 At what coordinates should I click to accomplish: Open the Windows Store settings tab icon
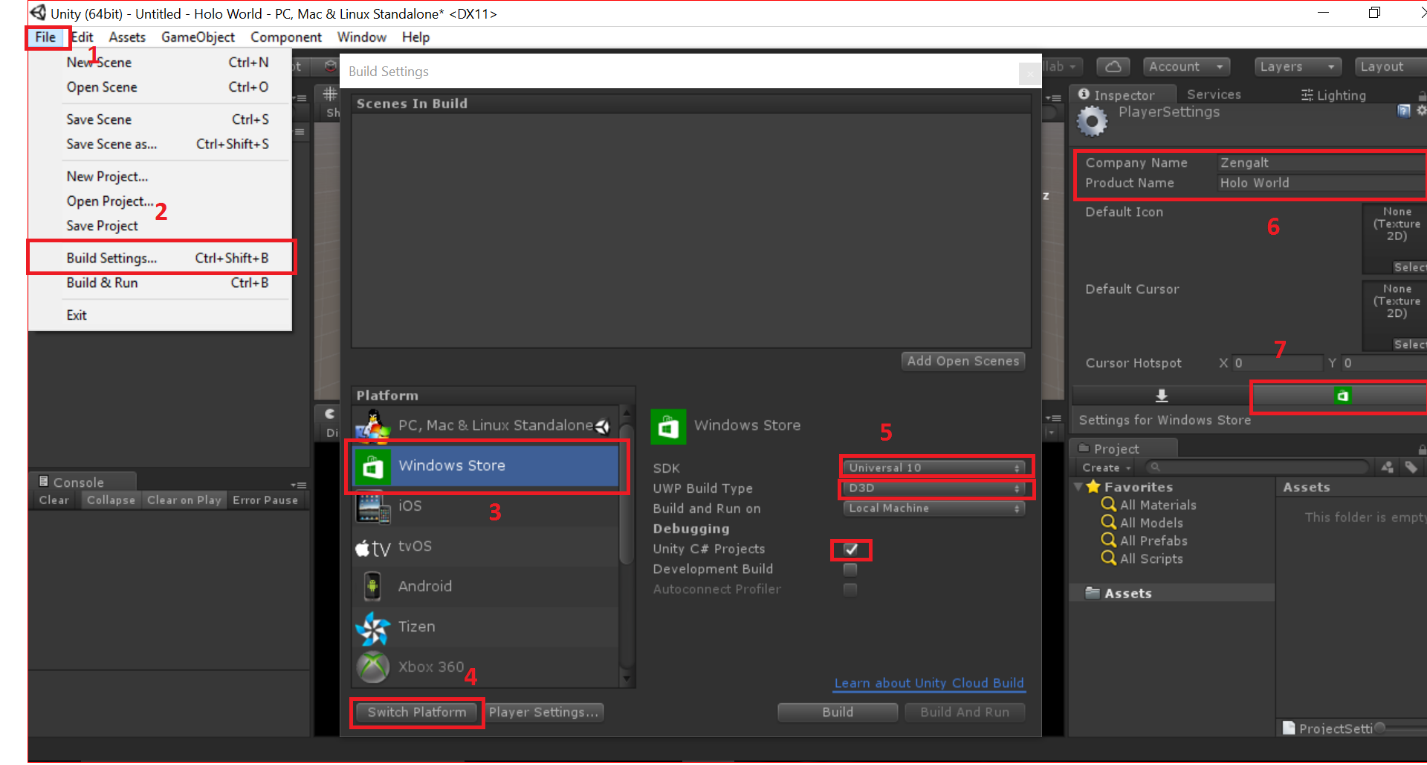[1342, 396]
